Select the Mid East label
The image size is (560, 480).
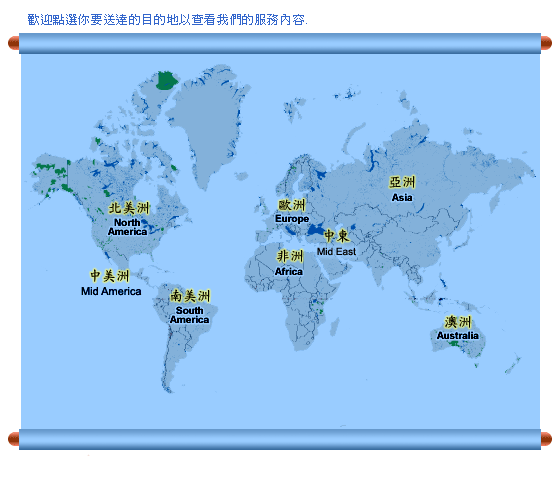pyautogui.click(x=336, y=252)
